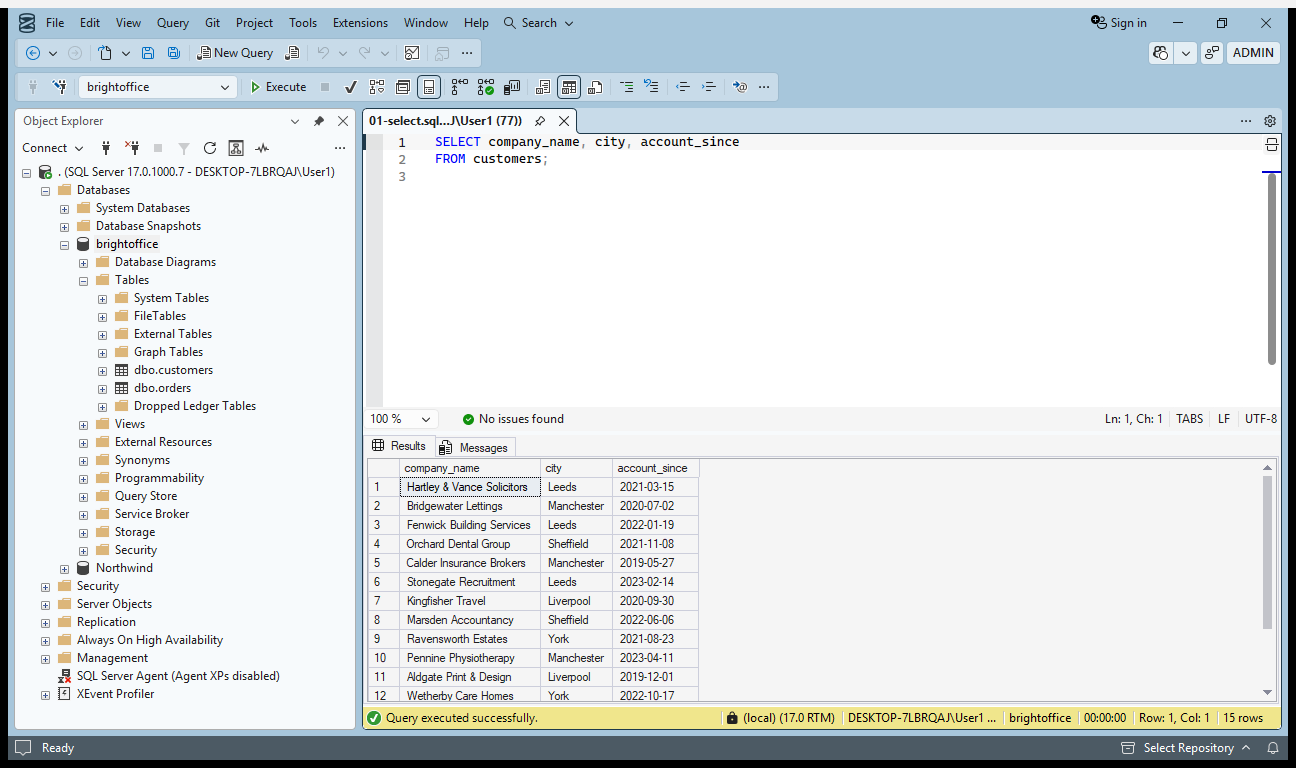Click the Decrease Indent icon

click(683, 87)
